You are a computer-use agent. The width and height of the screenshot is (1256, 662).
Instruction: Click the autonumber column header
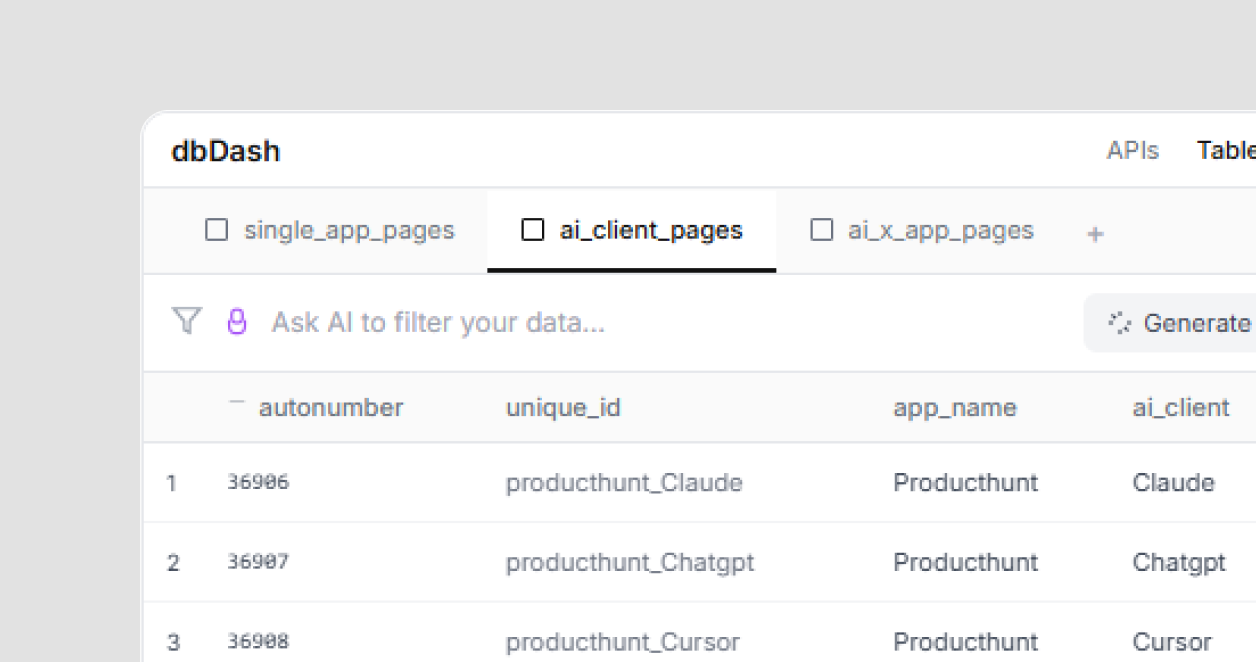click(330, 407)
